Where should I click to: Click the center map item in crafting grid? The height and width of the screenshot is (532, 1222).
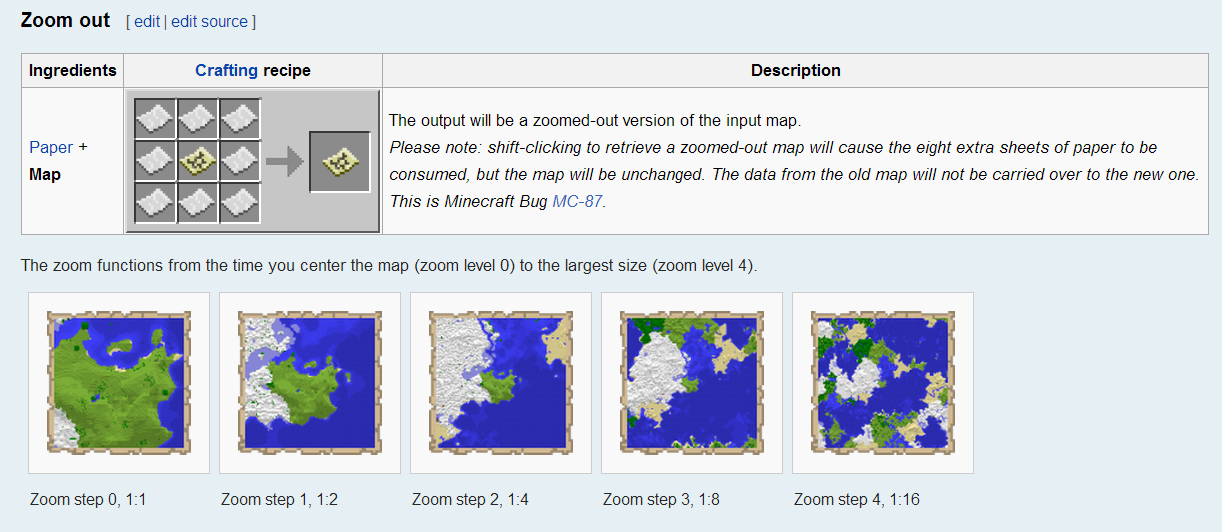click(197, 161)
